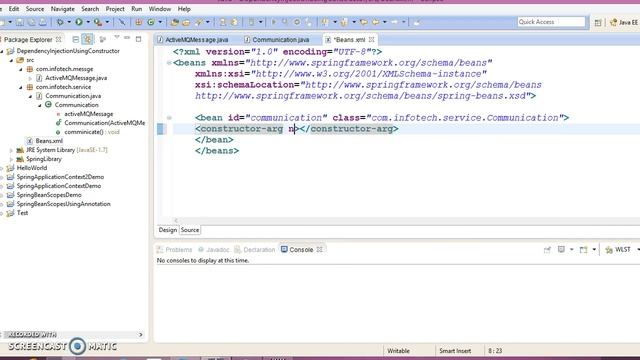The width and height of the screenshot is (640, 360).
Task: Open dropdown arrow next to Run button
Action: coord(88,22)
